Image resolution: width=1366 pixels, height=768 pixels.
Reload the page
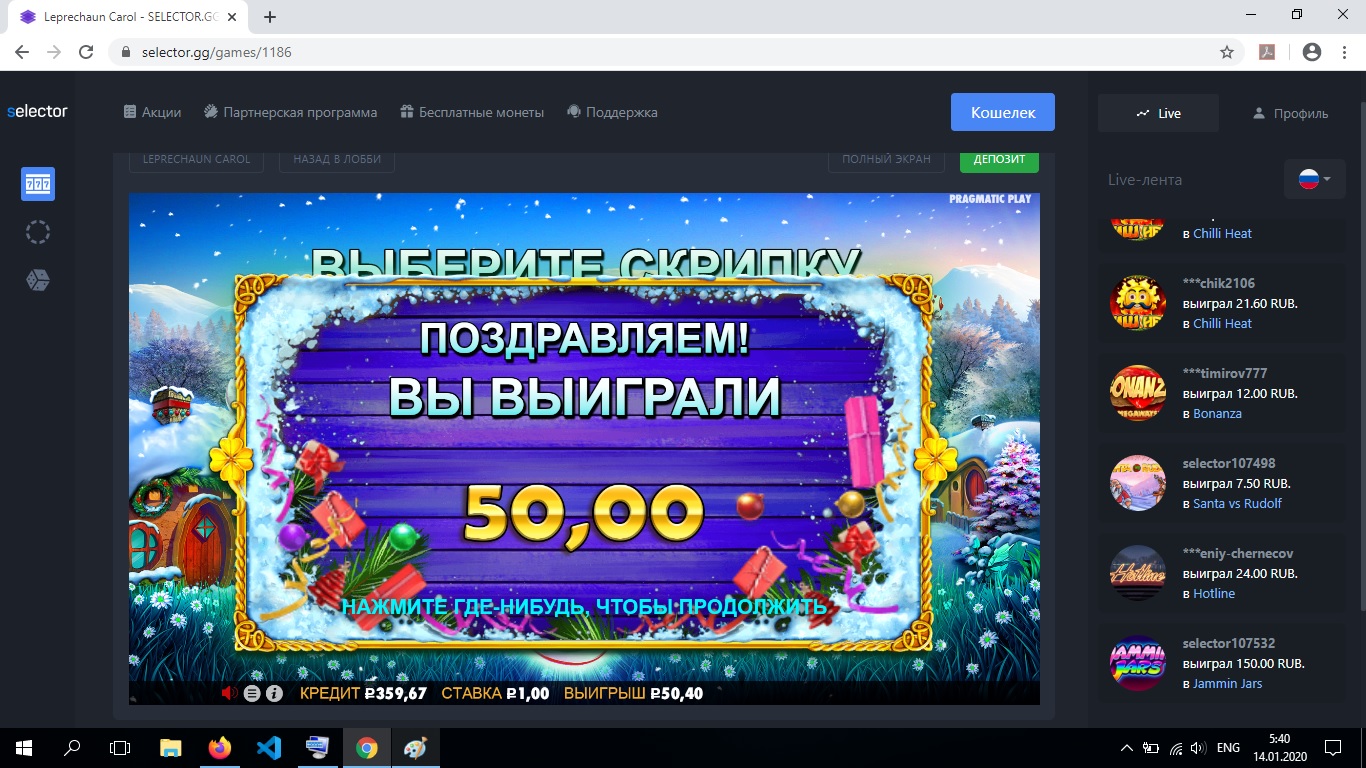pos(86,52)
